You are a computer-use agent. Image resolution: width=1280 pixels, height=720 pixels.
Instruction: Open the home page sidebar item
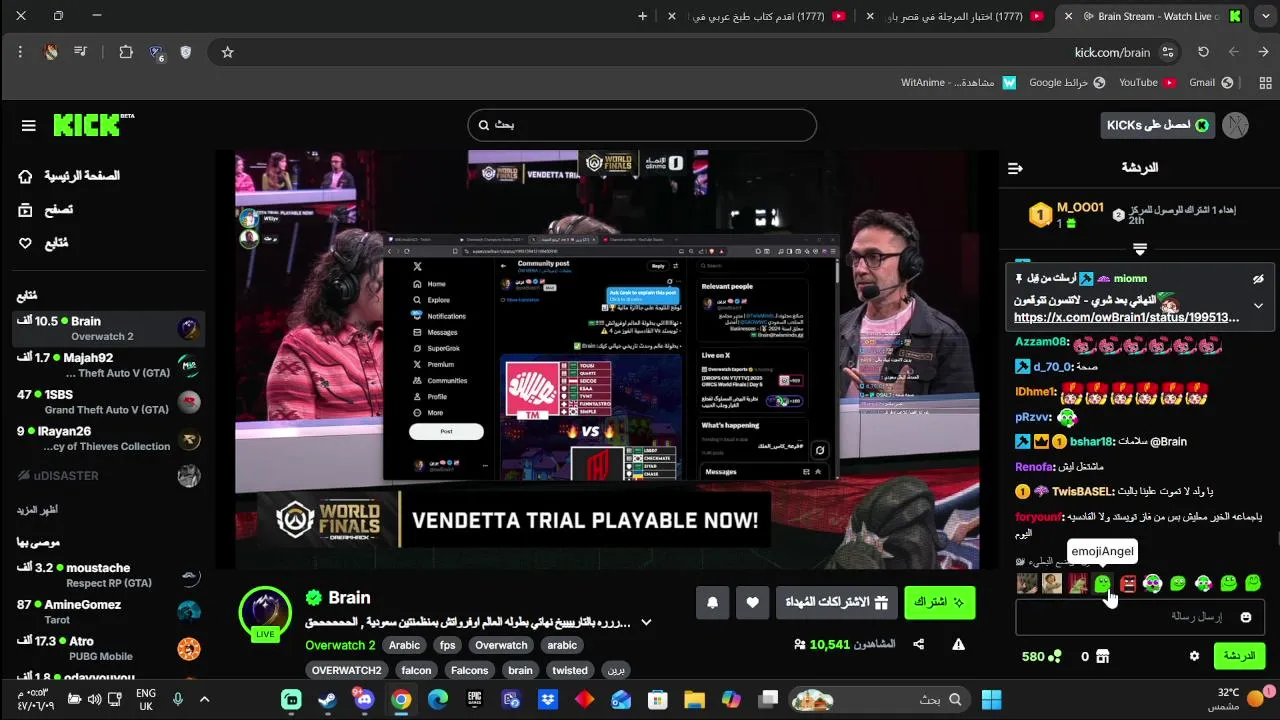(68, 176)
